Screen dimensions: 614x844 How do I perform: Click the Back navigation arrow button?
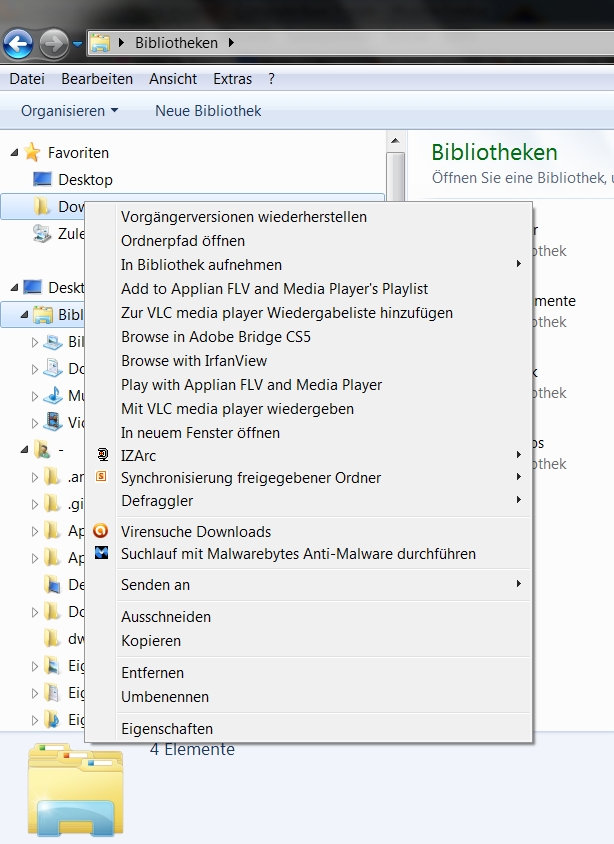tap(18, 44)
